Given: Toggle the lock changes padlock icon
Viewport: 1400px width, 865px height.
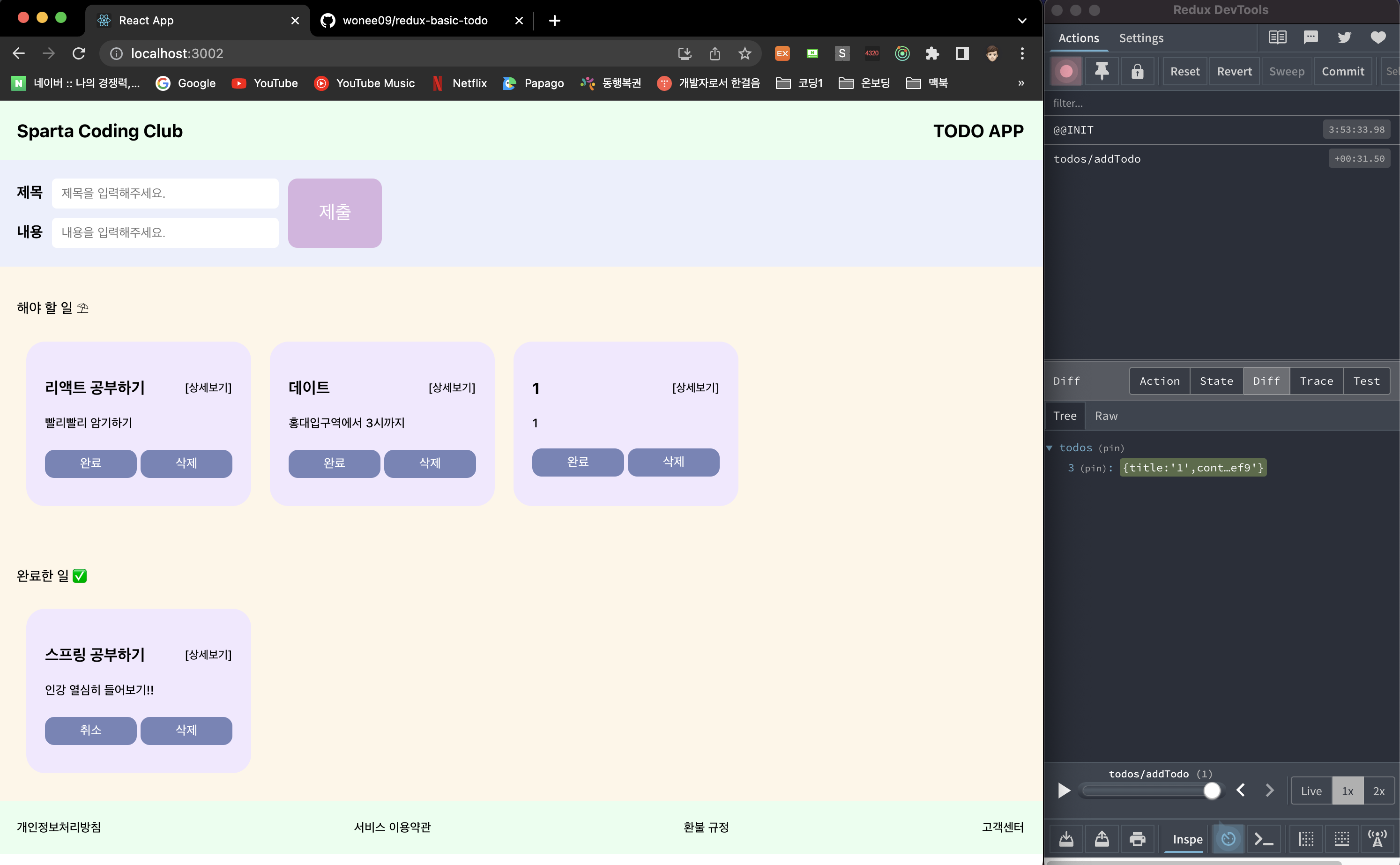Looking at the screenshot, I should tap(1137, 72).
